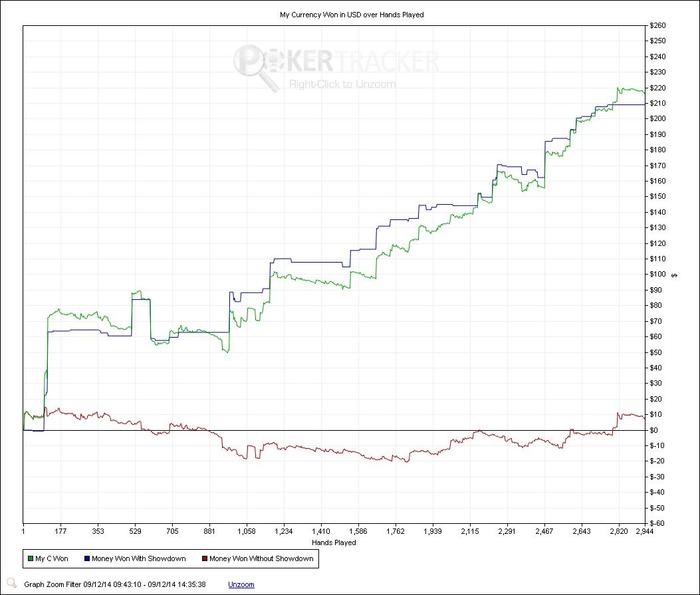Click the $0 y-axis label
Viewport: 700px width, 595px height.
pyautogui.click(x=653, y=430)
